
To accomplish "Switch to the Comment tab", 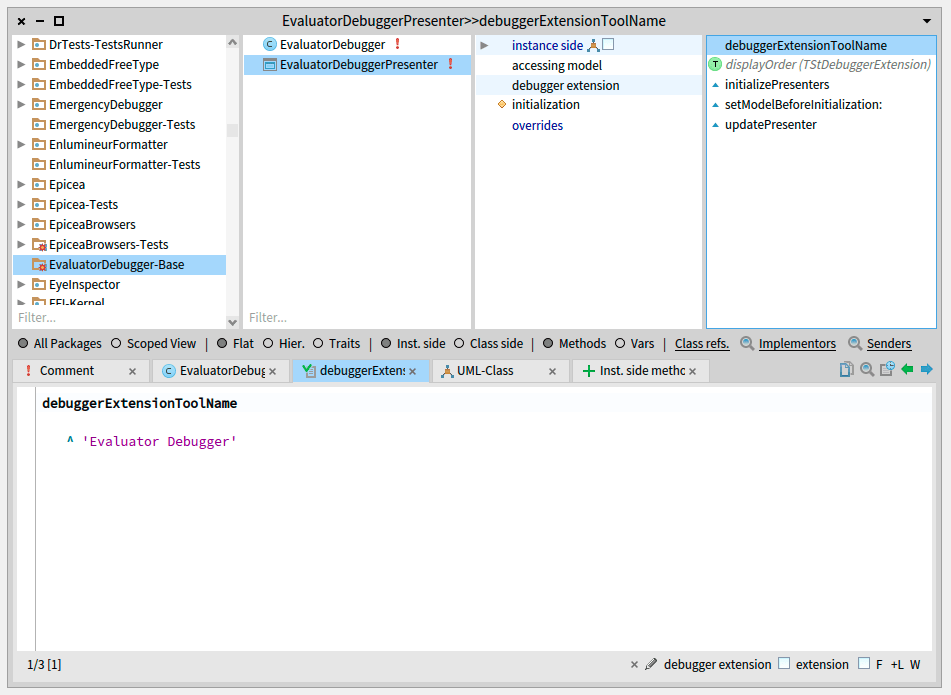I will (66, 371).
